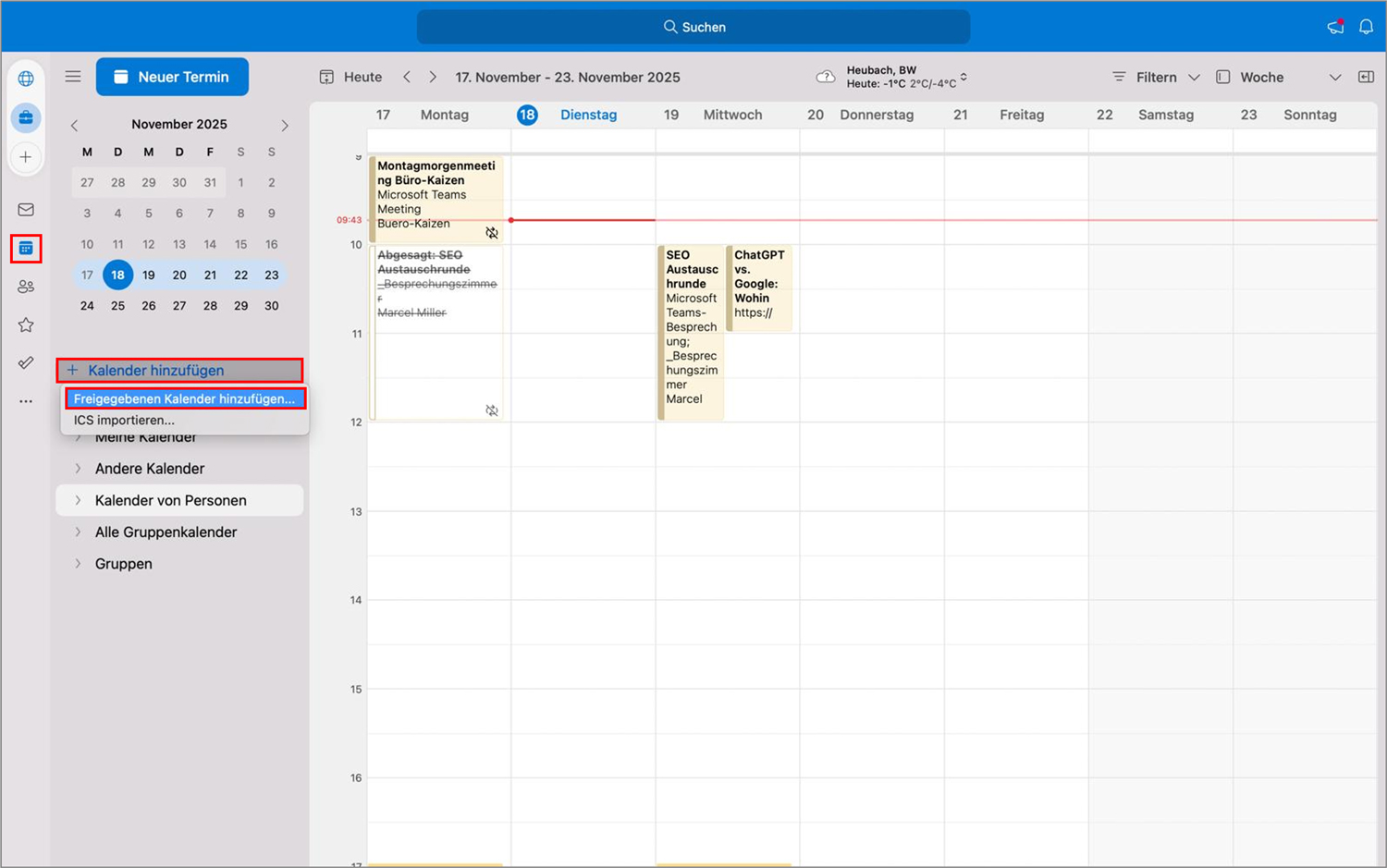Click the globe icon atop the left rail
1387x868 pixels.
coord(26,79)
